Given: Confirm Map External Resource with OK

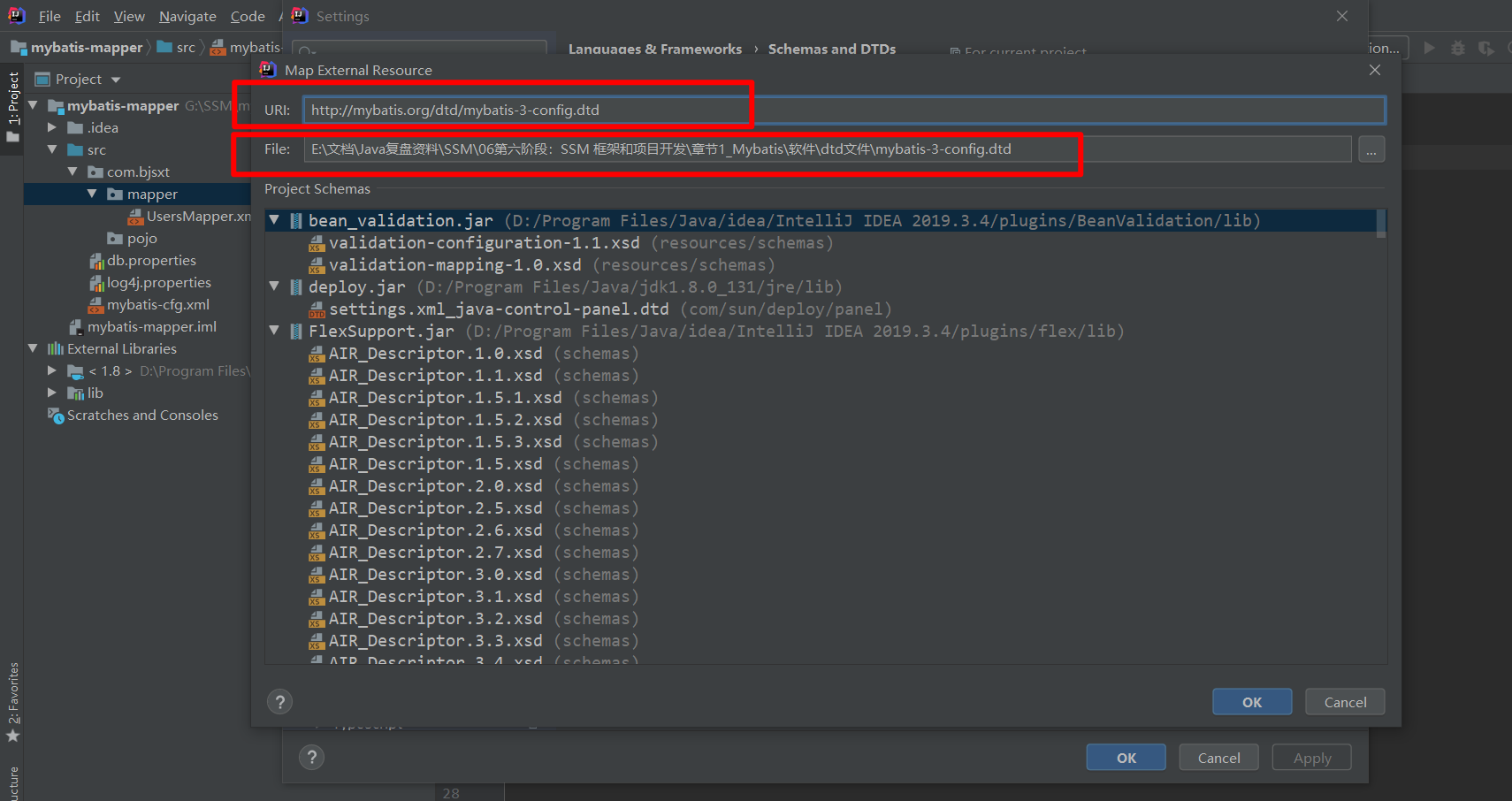Looking at the screenshot, I should (x=1252, y=702).
